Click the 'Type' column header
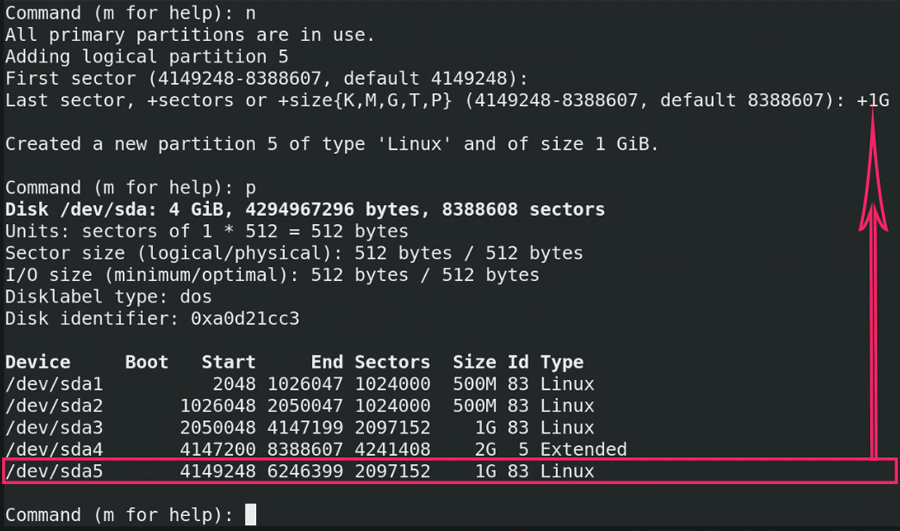This screenshot has height=531, width=900. click(x=561, y=362)
